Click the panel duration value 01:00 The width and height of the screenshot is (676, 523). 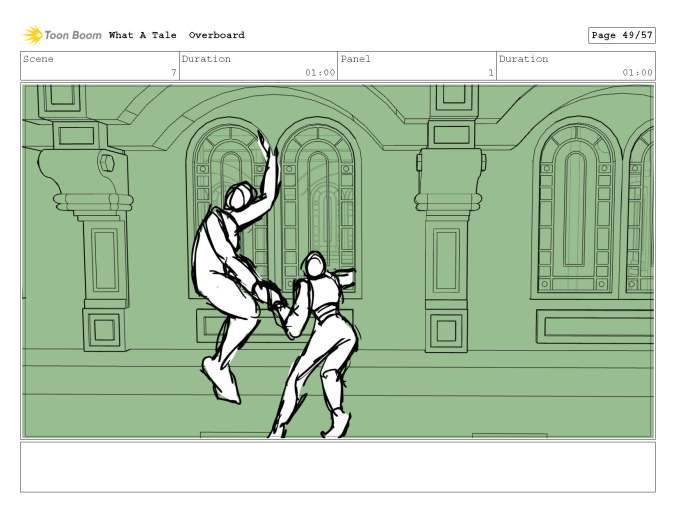[637, 72]
